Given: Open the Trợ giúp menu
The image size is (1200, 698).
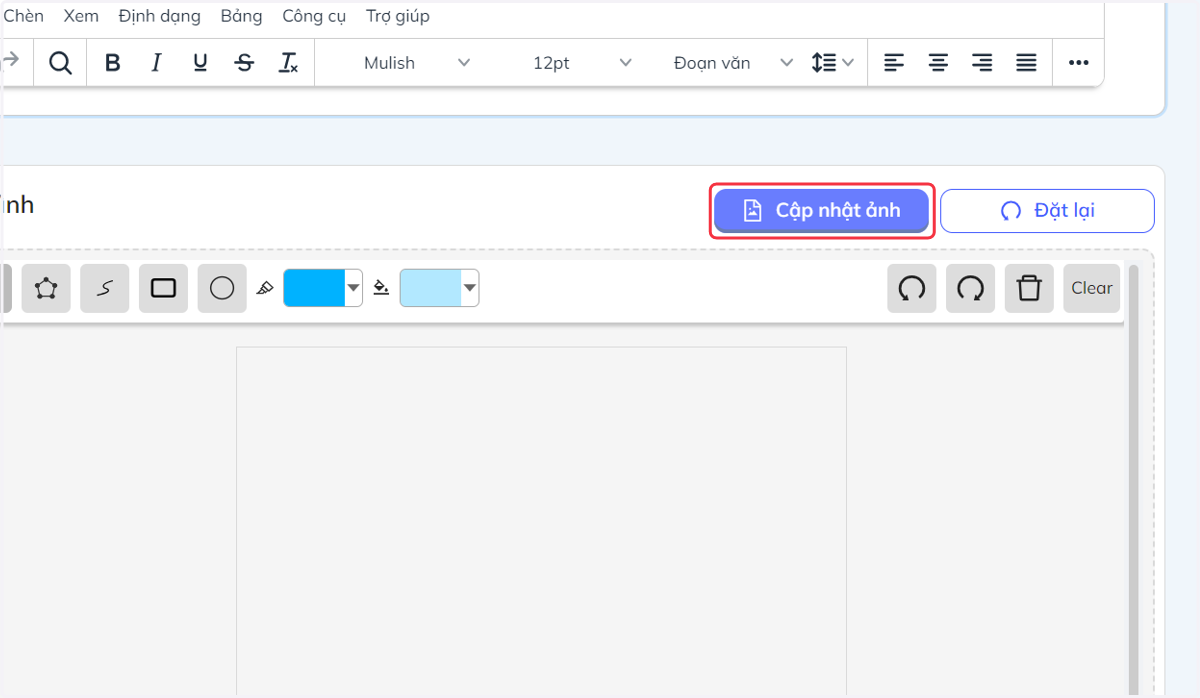Looking at the screenshot, I should [x=398, y=16].
